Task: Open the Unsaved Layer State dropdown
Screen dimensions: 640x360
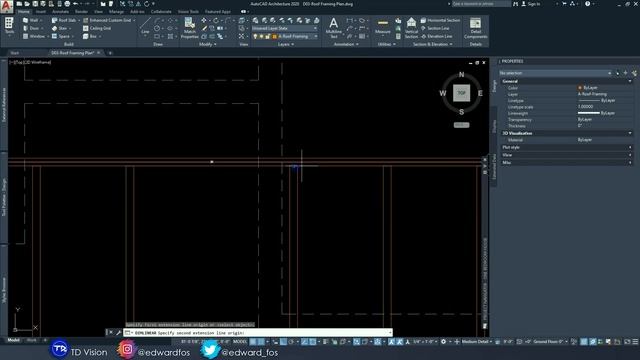Action: (x=284, y=28)
